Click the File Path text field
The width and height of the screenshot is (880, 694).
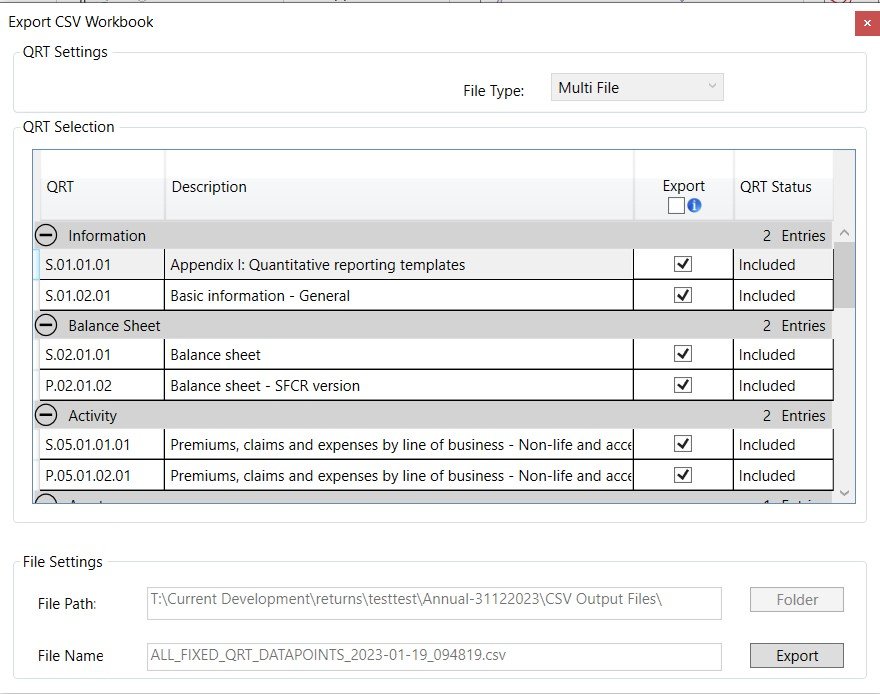(434, 600)
